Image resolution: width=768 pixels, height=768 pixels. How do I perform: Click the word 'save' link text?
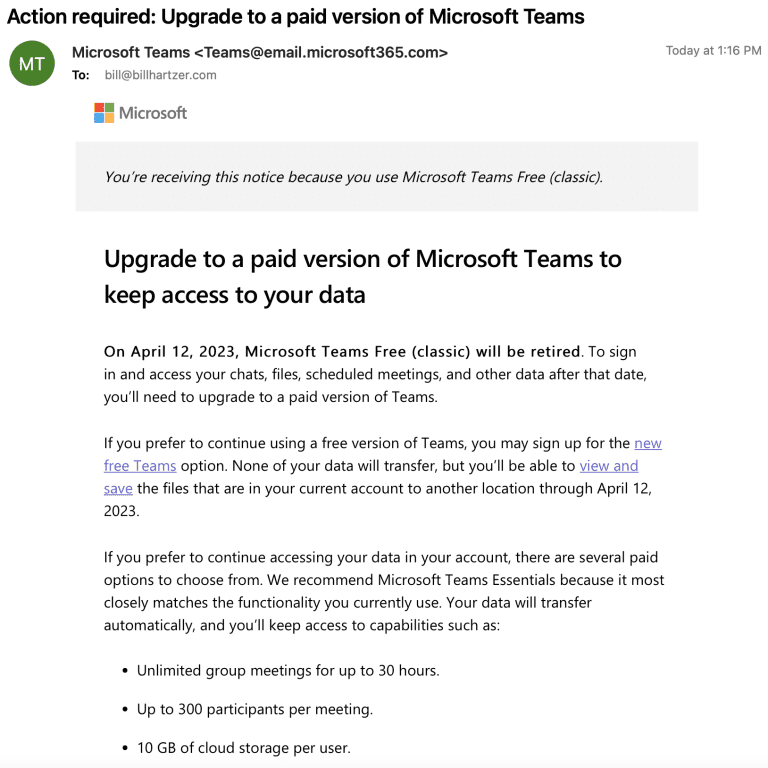[x=118, y=489]
